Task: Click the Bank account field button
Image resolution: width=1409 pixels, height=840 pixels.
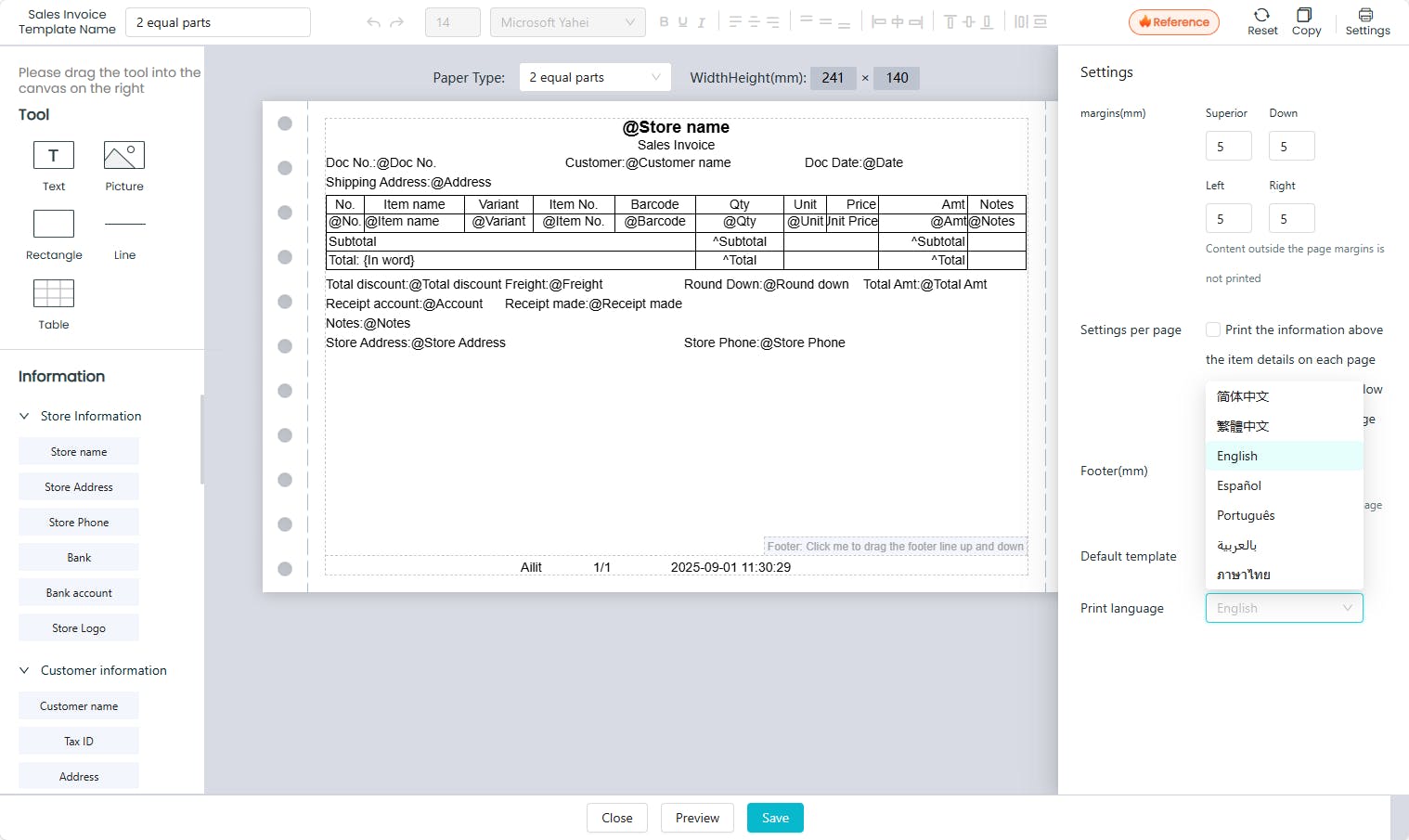Action: pos(79,593)
